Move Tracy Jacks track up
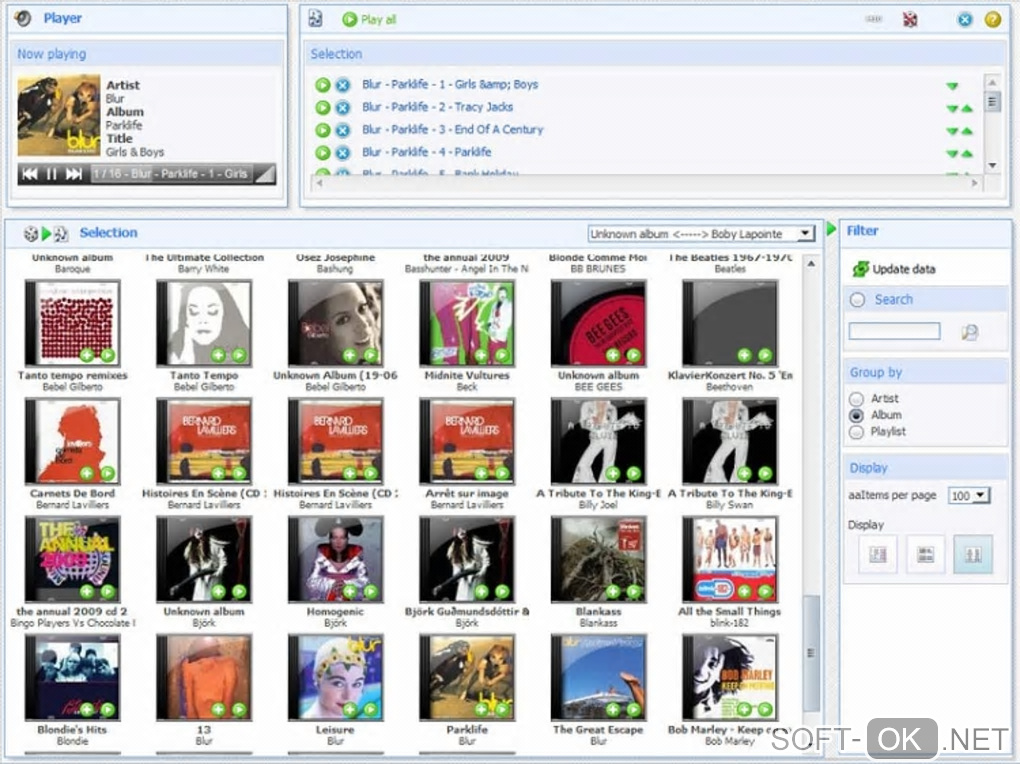Viewport: 1020px width, 764px height. 967,109
